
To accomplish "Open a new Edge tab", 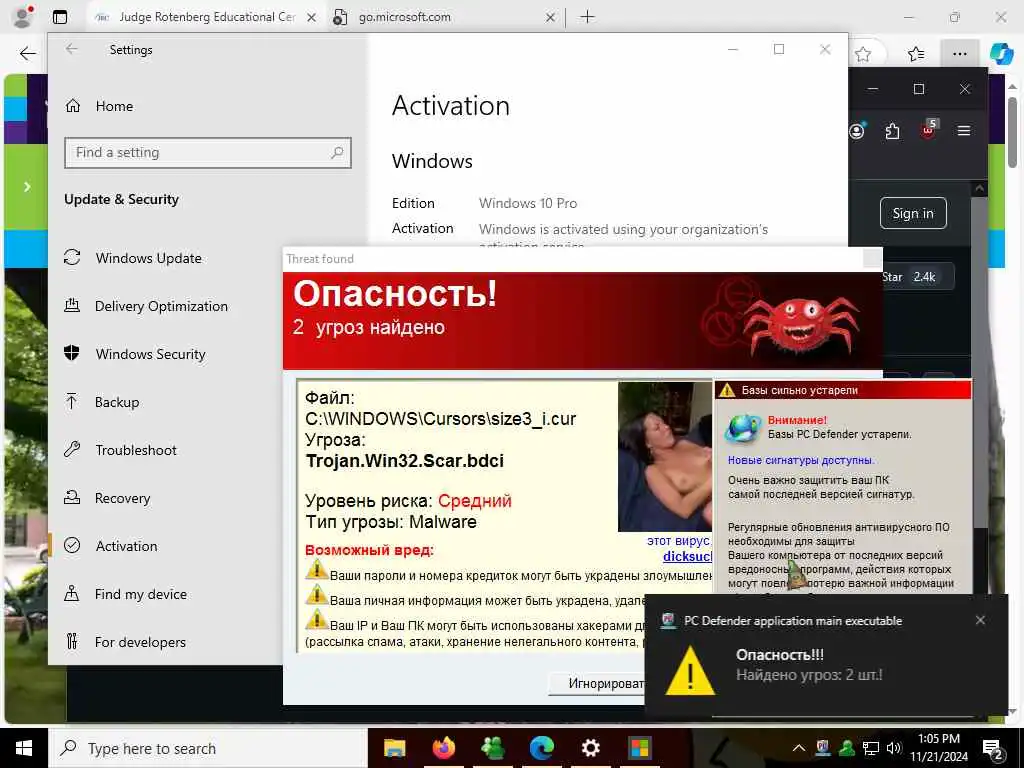I will click(x=587, y=17).
